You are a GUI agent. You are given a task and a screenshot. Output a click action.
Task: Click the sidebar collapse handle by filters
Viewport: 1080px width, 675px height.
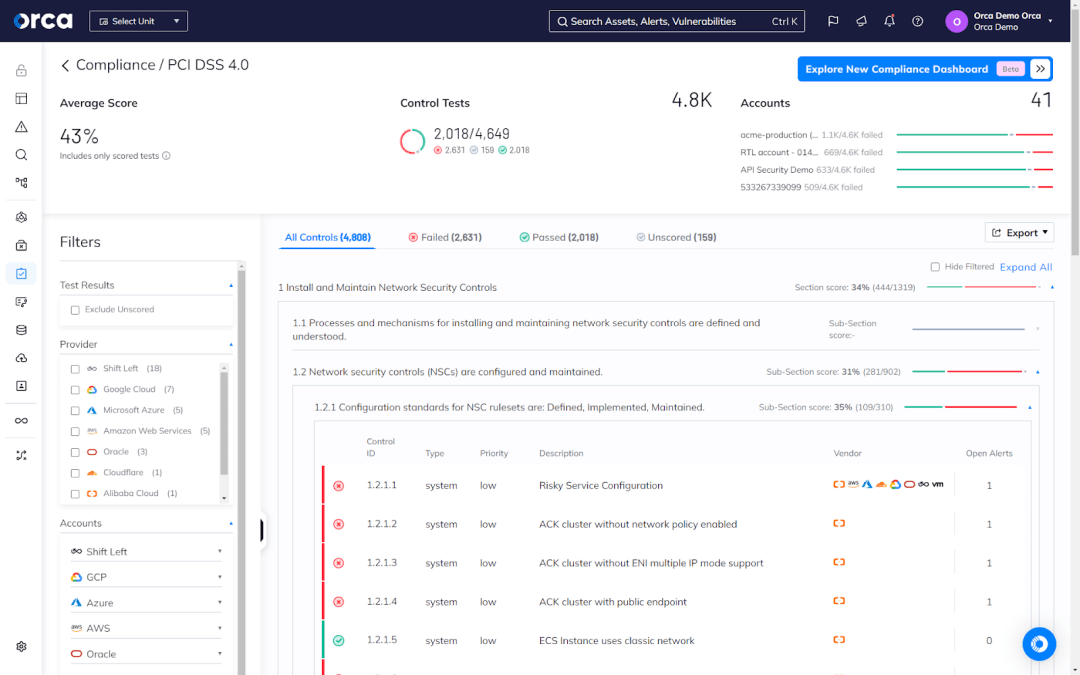262,530
